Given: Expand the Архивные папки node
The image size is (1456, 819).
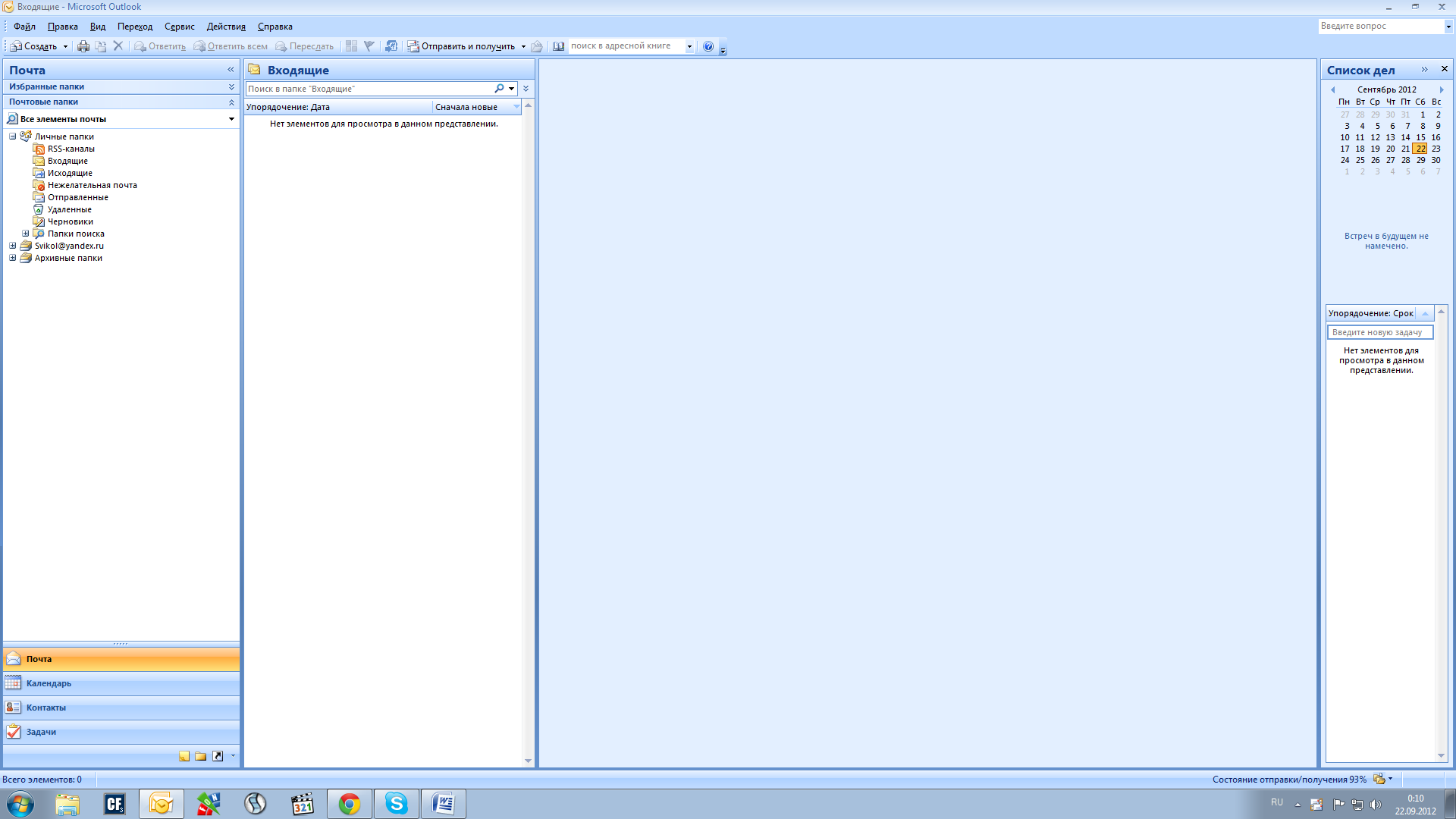Looking at the screenshot, I should 13,258.
